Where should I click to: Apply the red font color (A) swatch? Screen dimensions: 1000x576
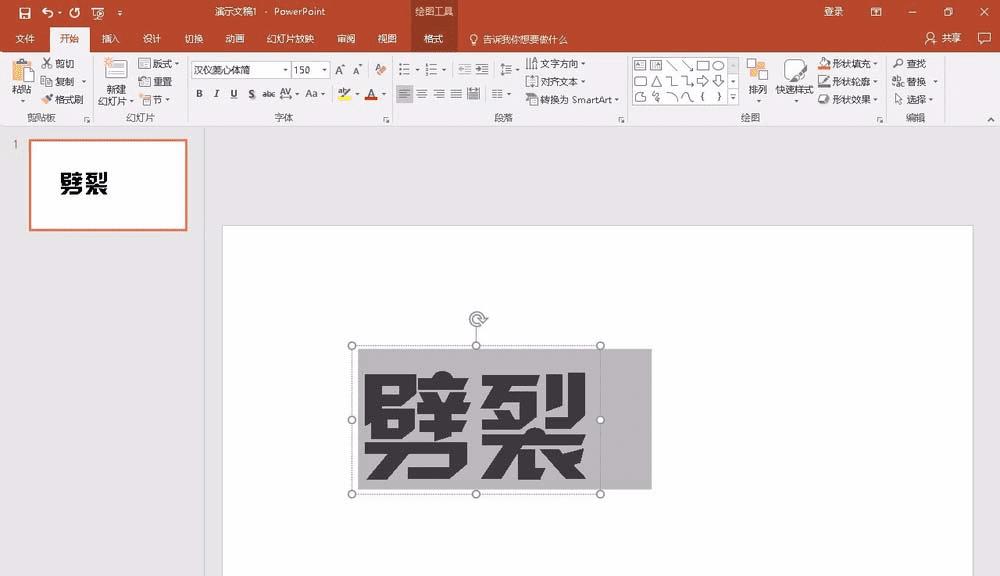pyautogui.click(x=371, y=94)
